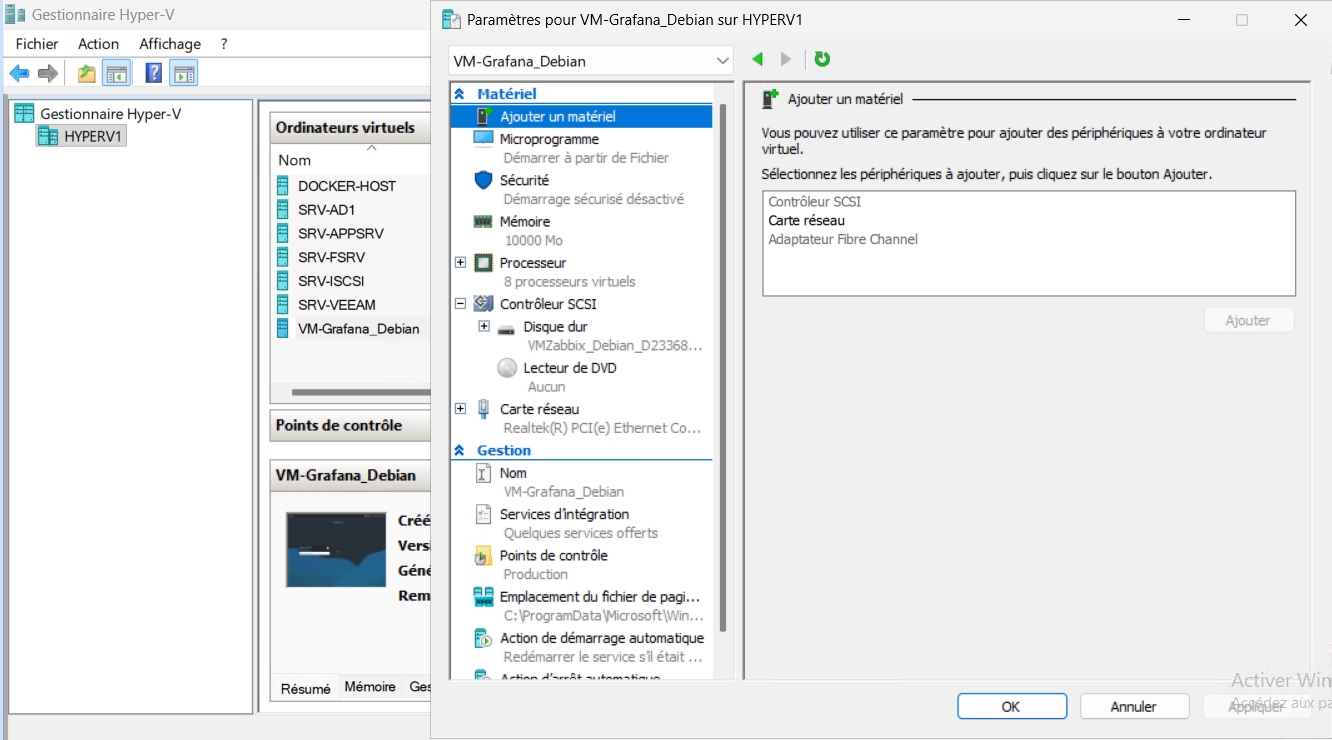Open the blue help question-mark toolbar icon

click(x=154, y=73)
